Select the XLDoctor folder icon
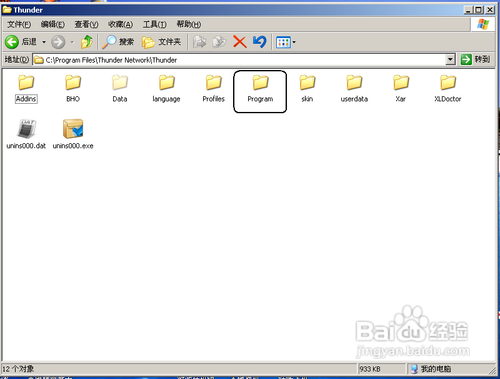500x379 pixels. click(448, 82)
